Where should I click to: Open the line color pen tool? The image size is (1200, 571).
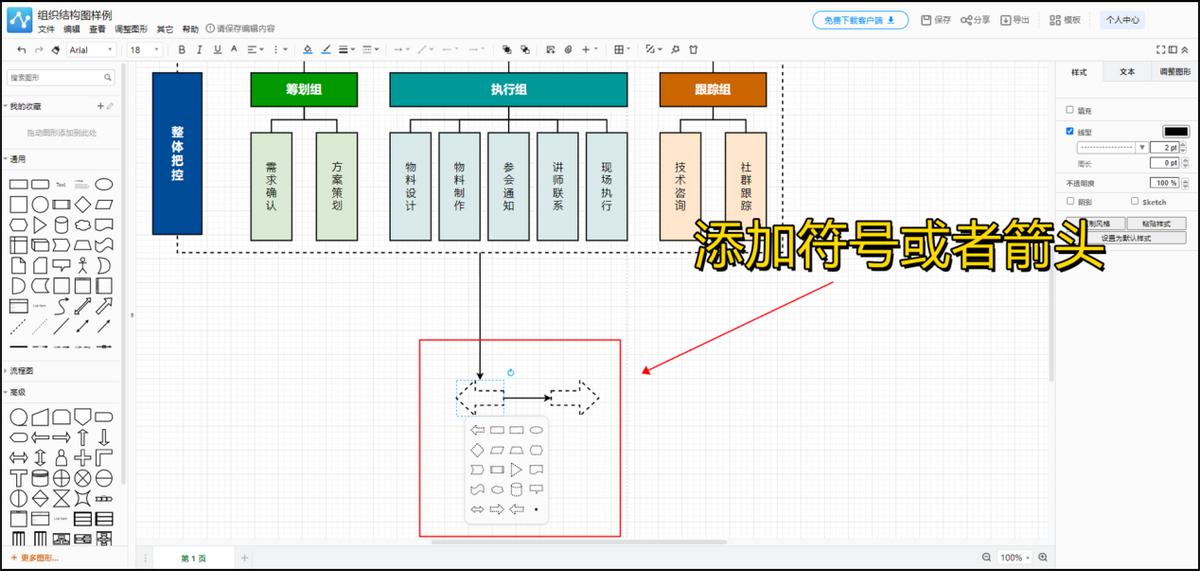[x=326, y=49]
